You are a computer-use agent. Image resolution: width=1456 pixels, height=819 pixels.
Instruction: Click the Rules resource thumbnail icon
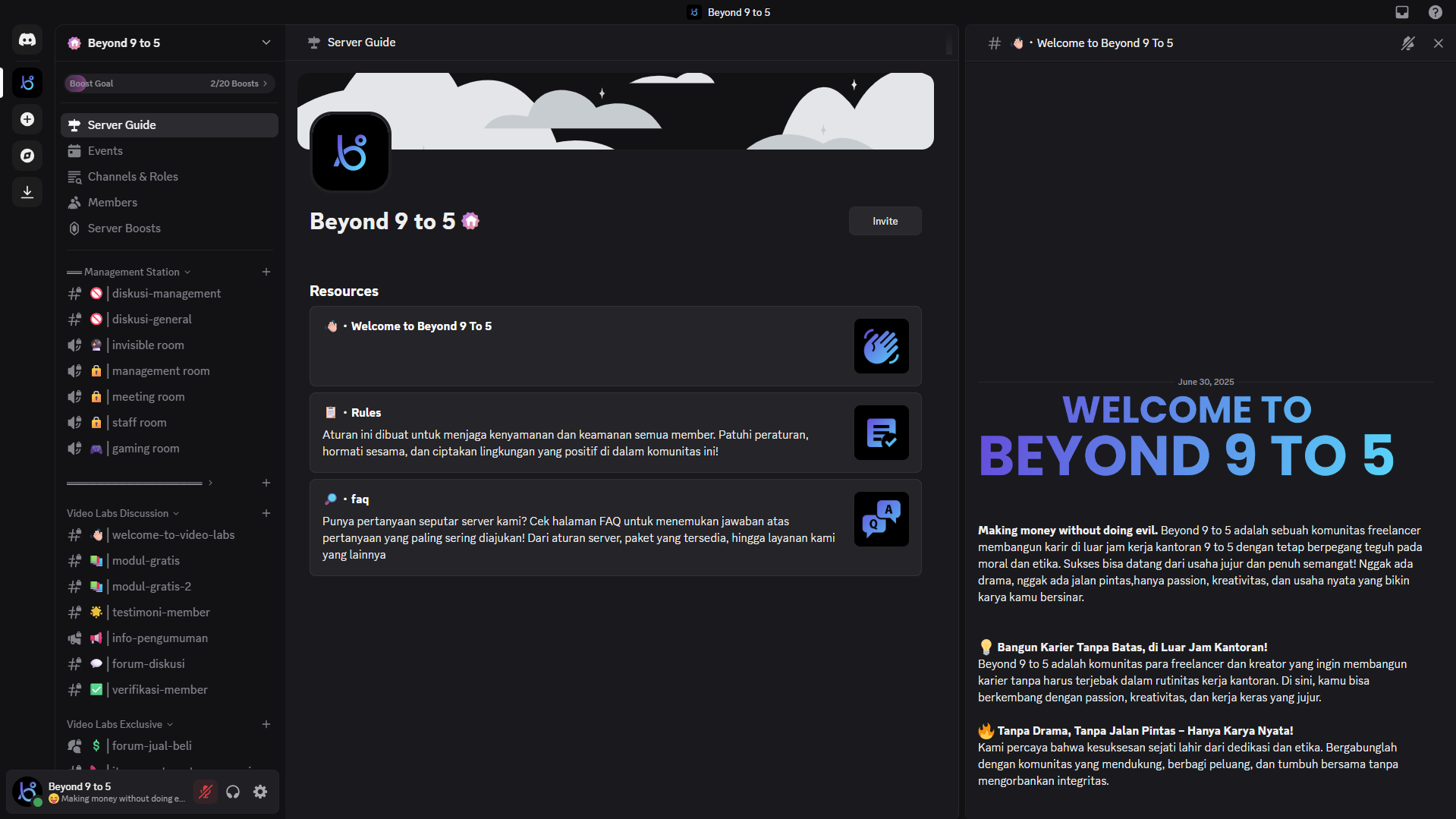point(881,433)
